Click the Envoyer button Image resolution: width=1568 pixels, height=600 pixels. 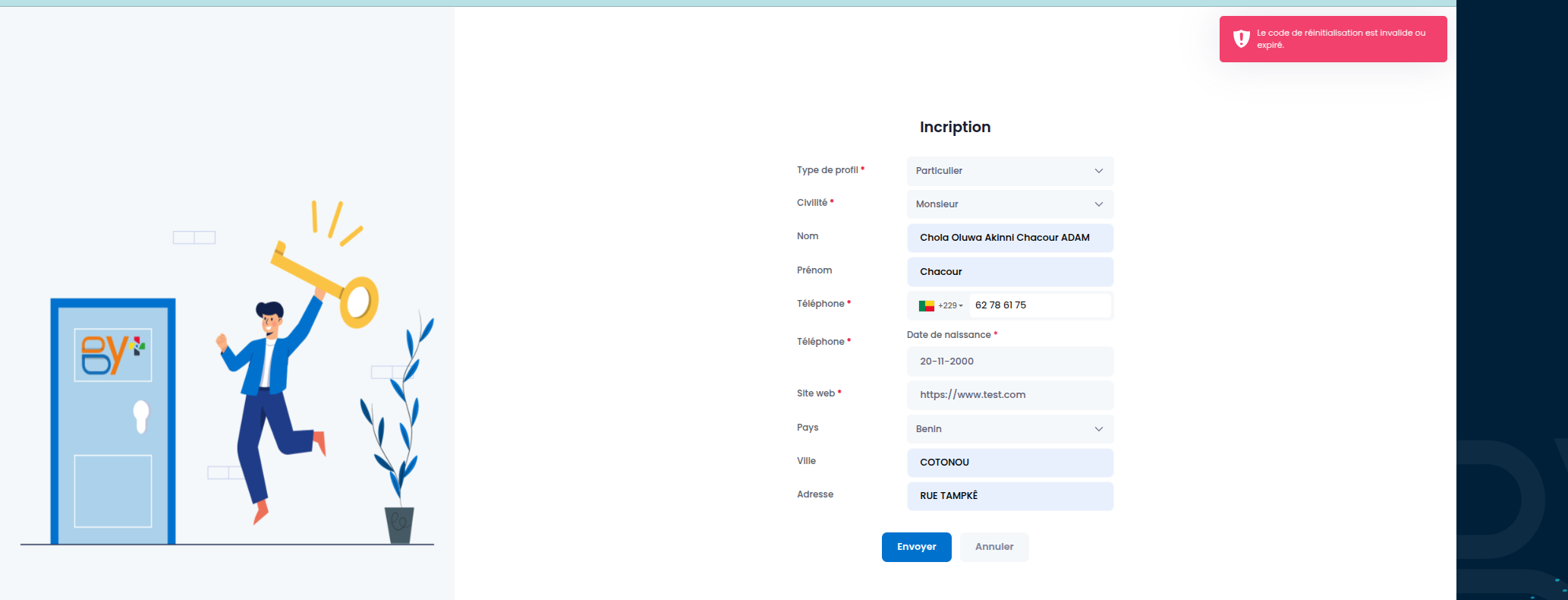click(917, 547)
